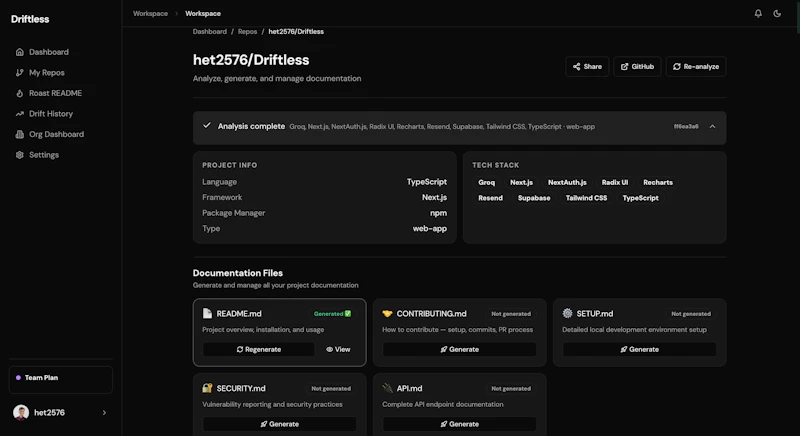Screen dimensions: 800x436
Task: Generate the SECURITY.md file
Action: click(280, 424)
